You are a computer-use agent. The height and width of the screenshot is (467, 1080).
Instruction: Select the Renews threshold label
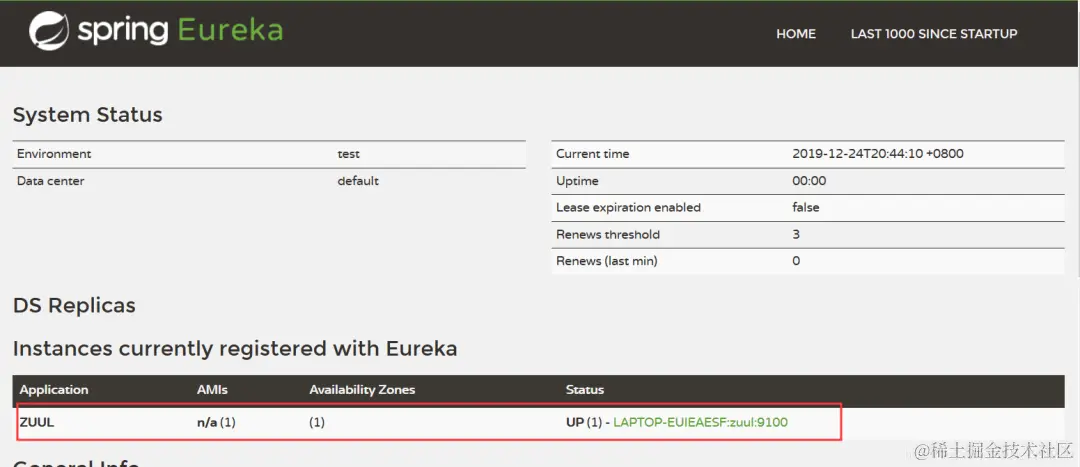click(608, 234)
